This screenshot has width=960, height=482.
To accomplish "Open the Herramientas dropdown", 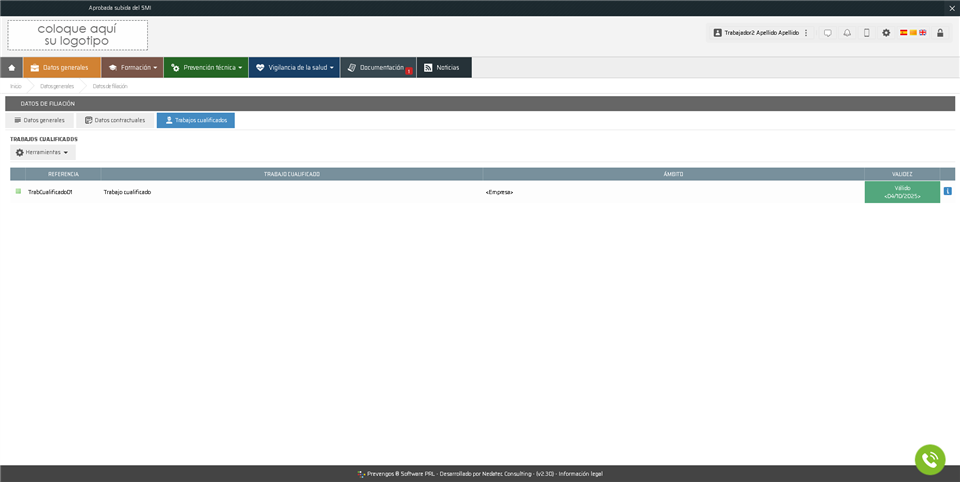I will (x=42, y=153).
